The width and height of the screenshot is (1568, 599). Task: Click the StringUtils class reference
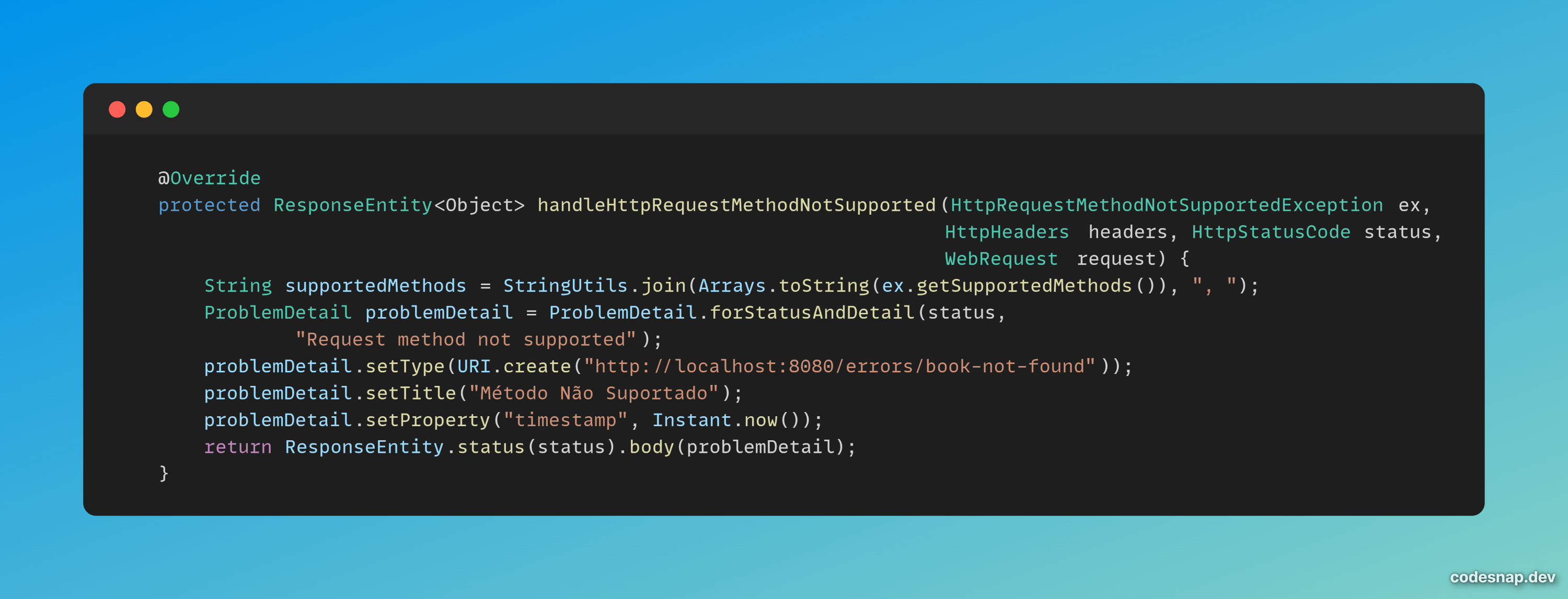pyautogui.click(x=565, y=286)
